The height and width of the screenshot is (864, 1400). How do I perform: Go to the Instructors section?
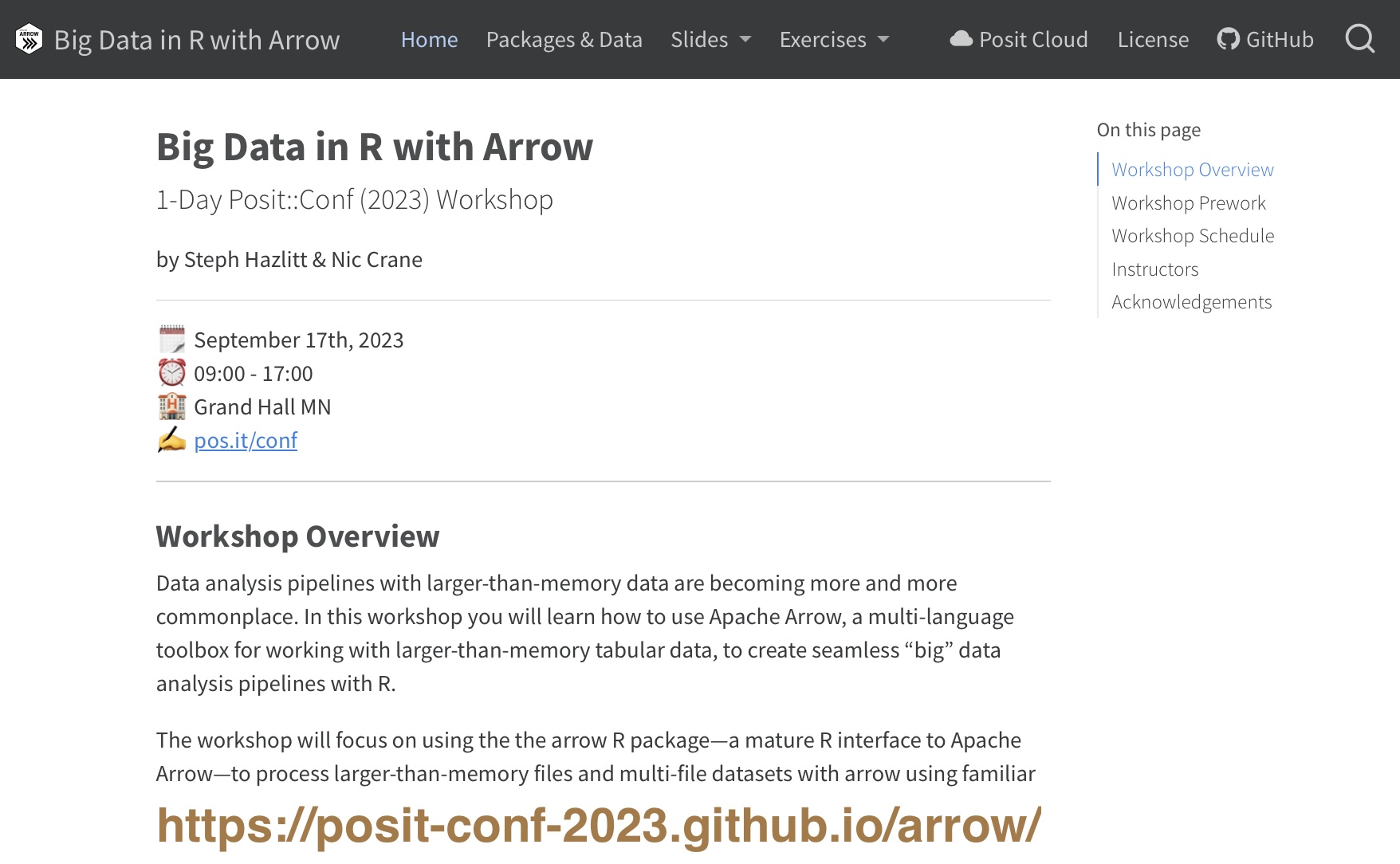tap(1154, 269)
